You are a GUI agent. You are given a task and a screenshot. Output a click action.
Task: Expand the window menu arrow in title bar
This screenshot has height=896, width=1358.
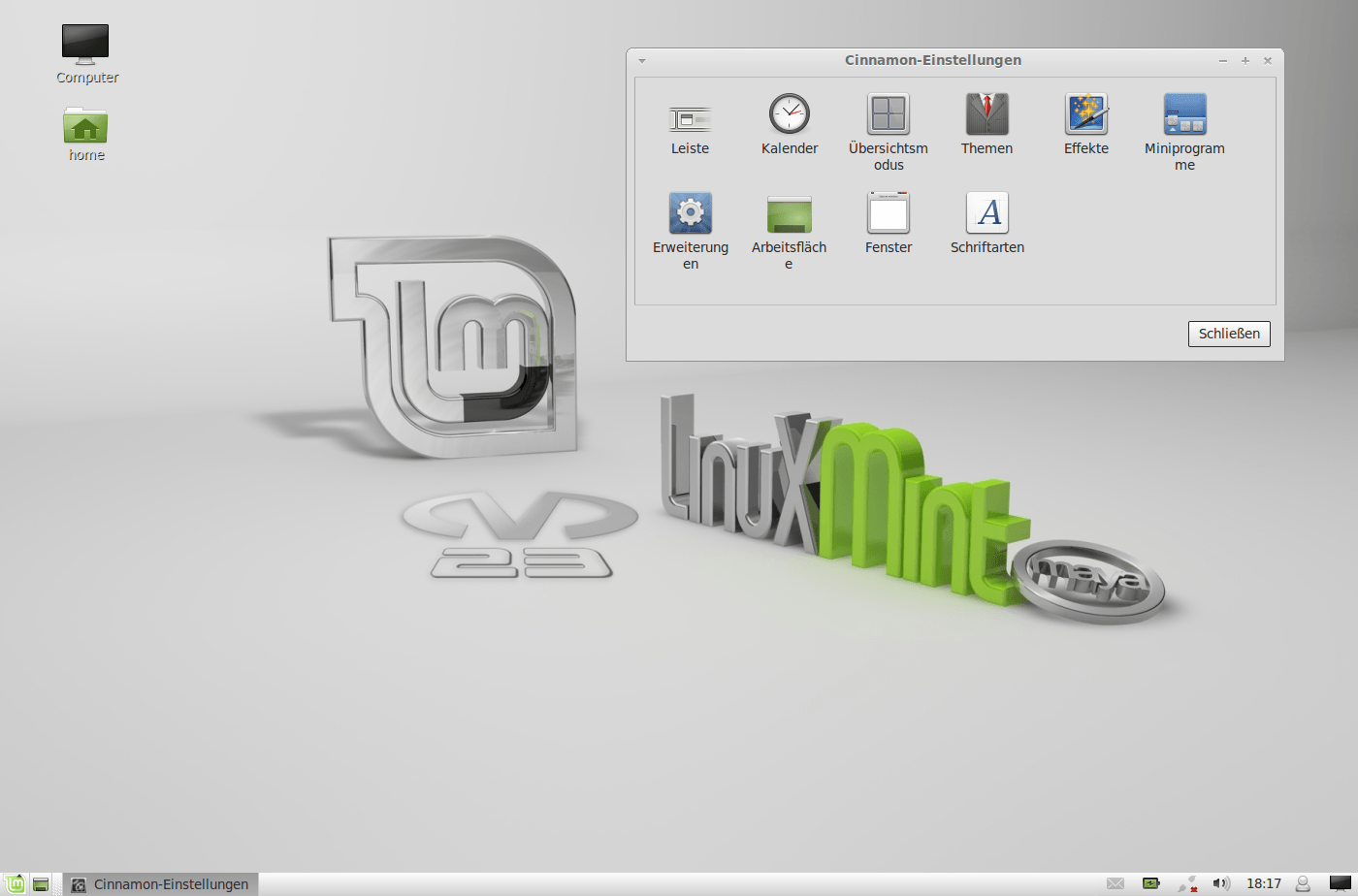[x=642, y=61]
